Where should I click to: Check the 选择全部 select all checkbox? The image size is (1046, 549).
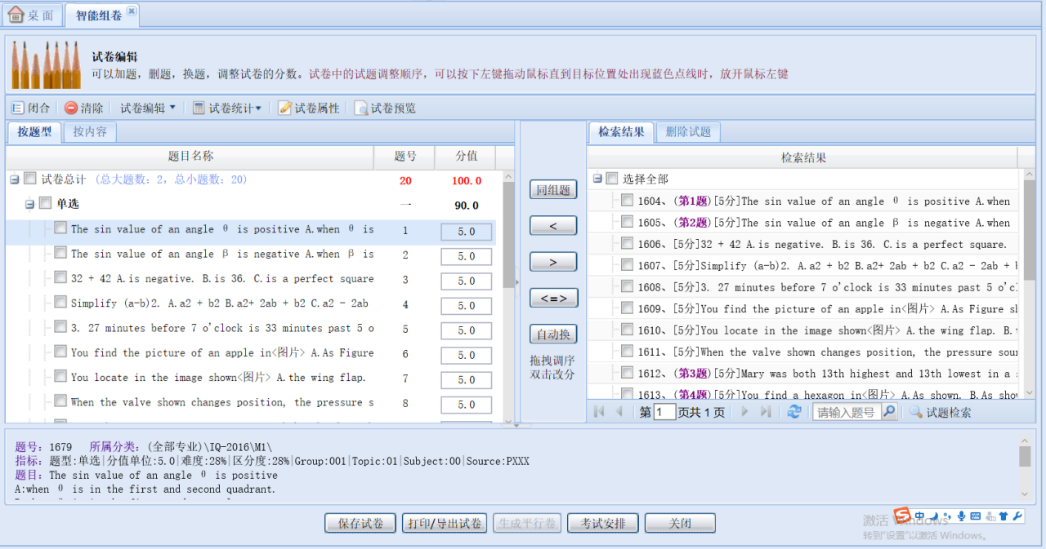coord(611,179)
